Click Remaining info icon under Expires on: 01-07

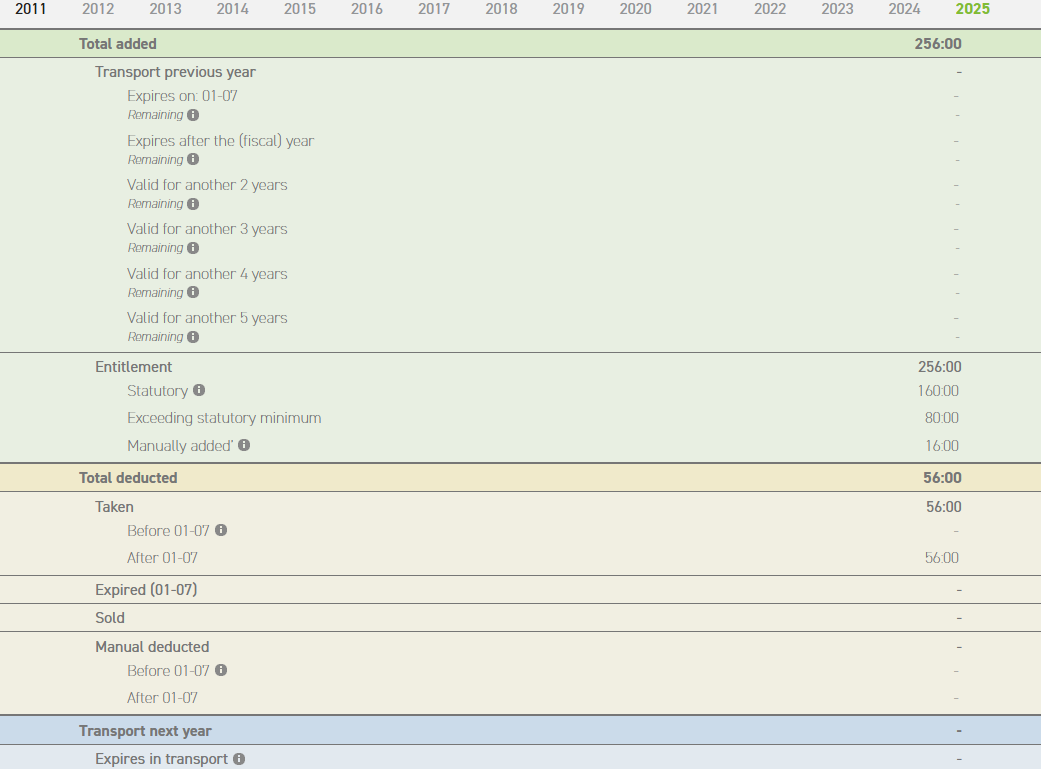(193, 115)
